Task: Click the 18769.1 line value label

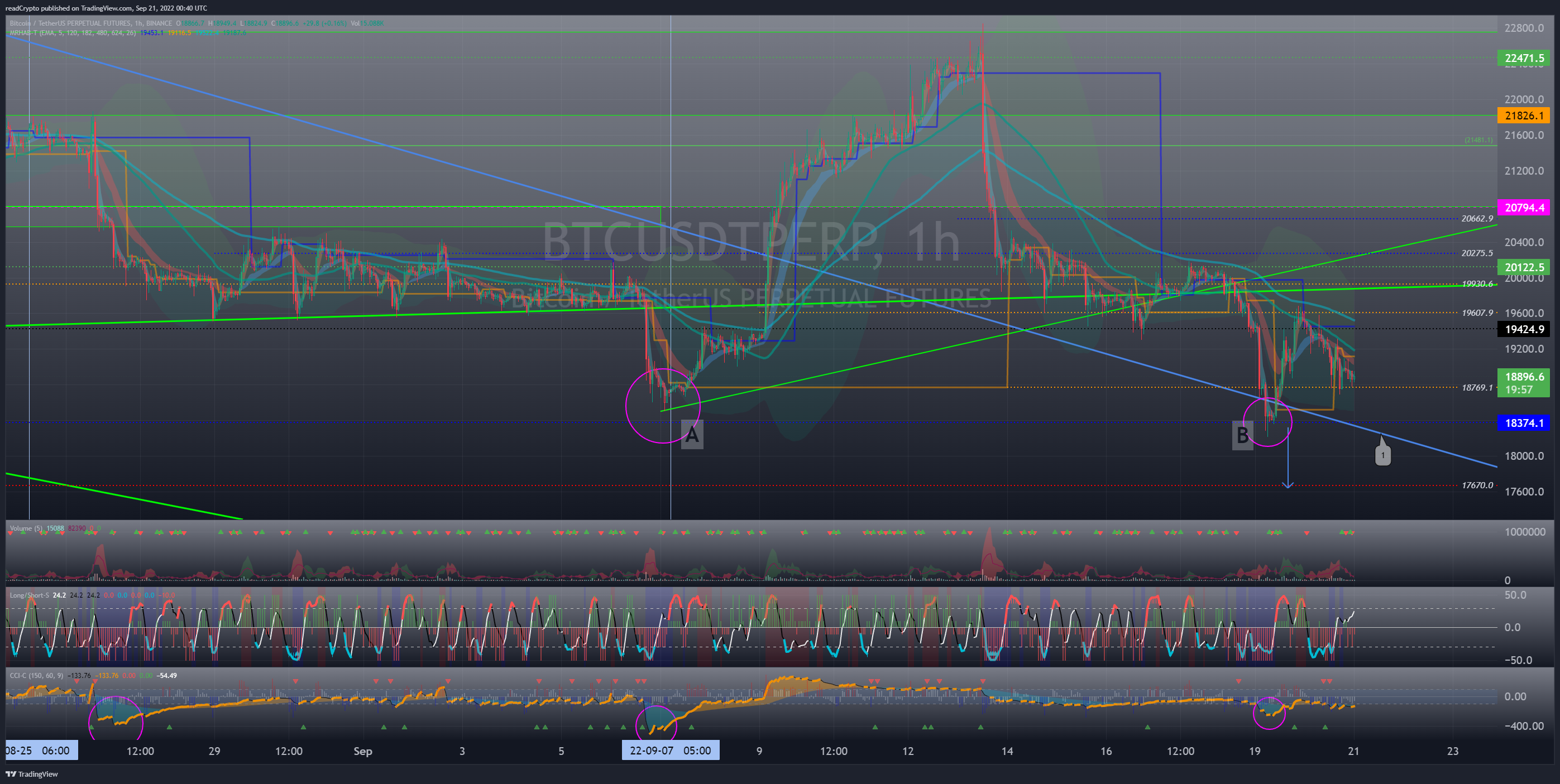Action: tap(1477, 387)
